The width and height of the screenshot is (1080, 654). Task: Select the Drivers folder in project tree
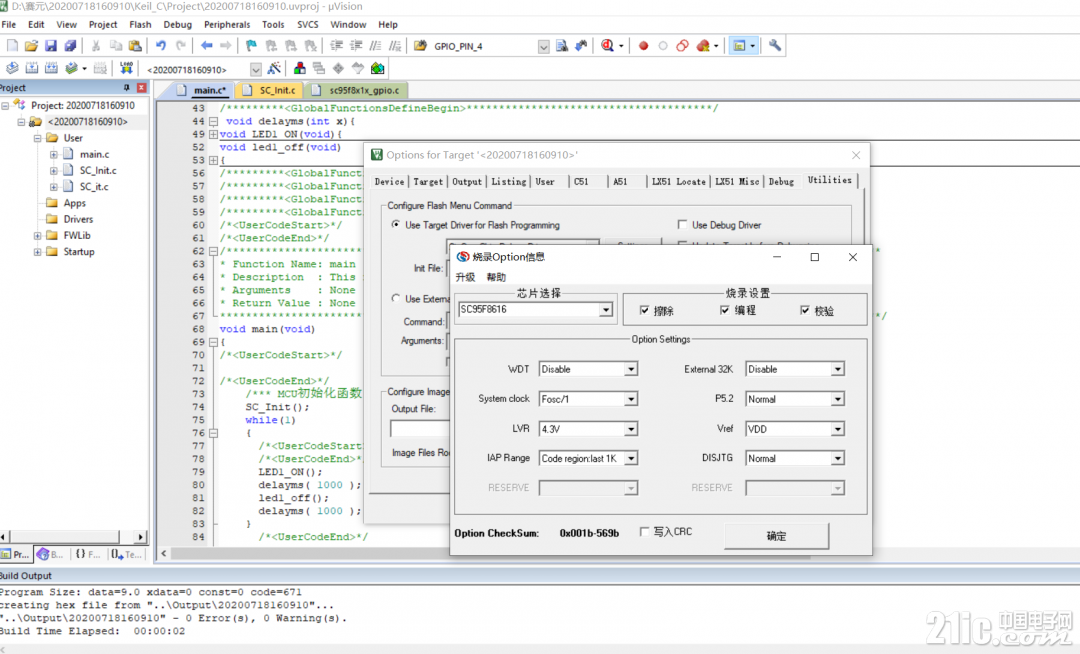(x=78, y=219)
